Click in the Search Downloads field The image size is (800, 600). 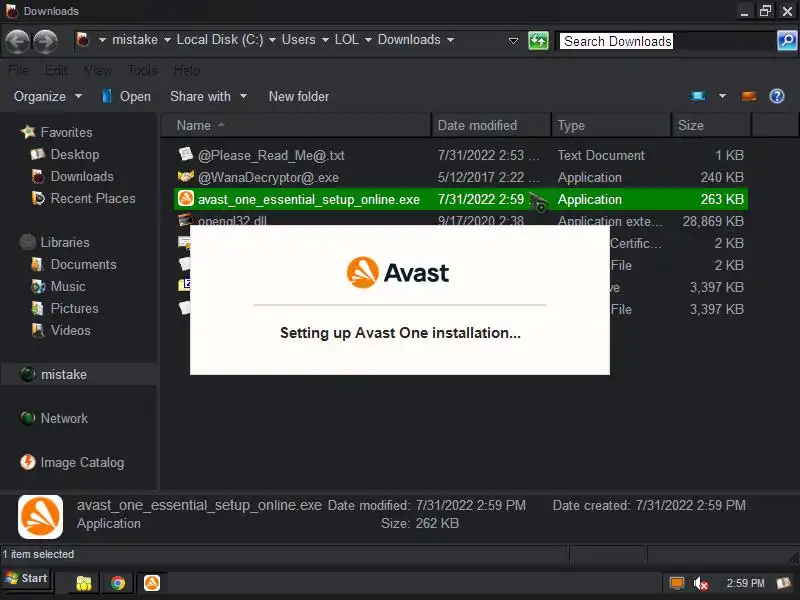point(666,41)
